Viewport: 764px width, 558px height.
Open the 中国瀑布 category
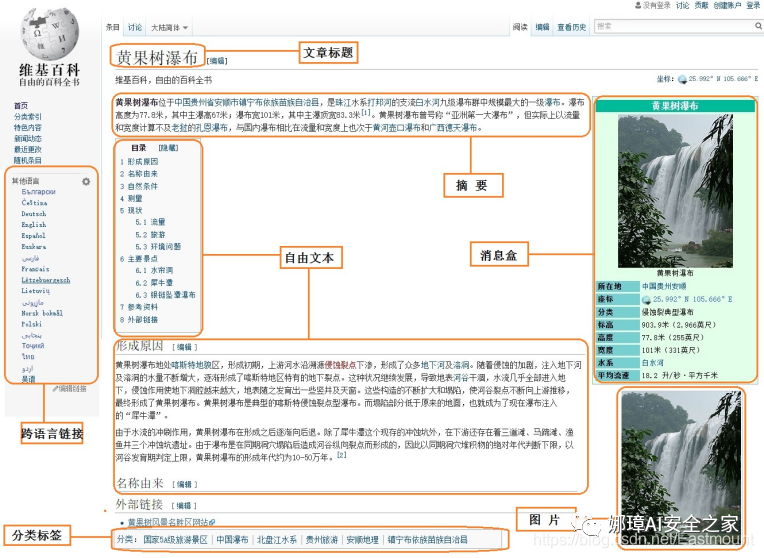[x=232, y=540]
